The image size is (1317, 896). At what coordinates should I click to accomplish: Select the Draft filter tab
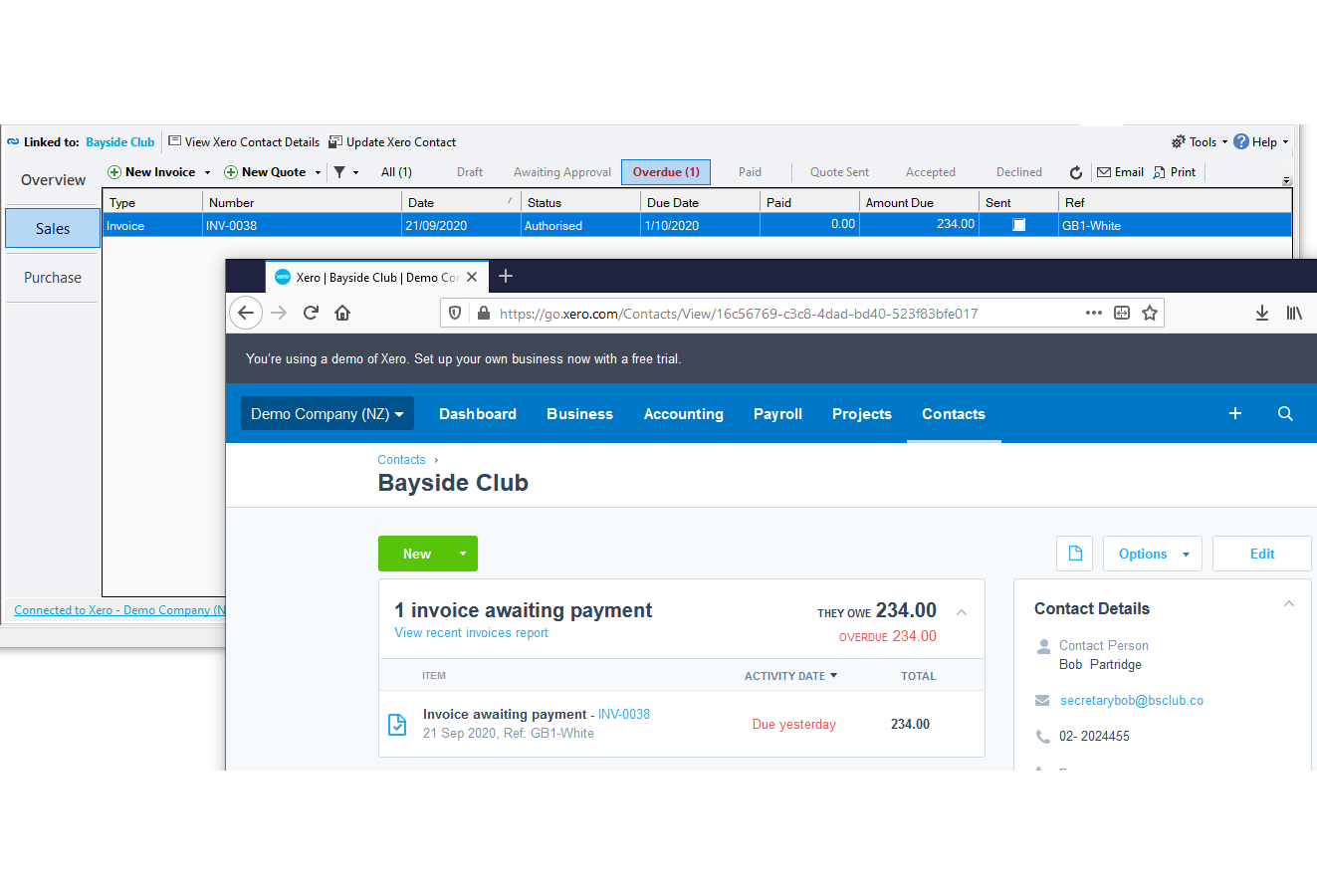[x=470, y=172]
